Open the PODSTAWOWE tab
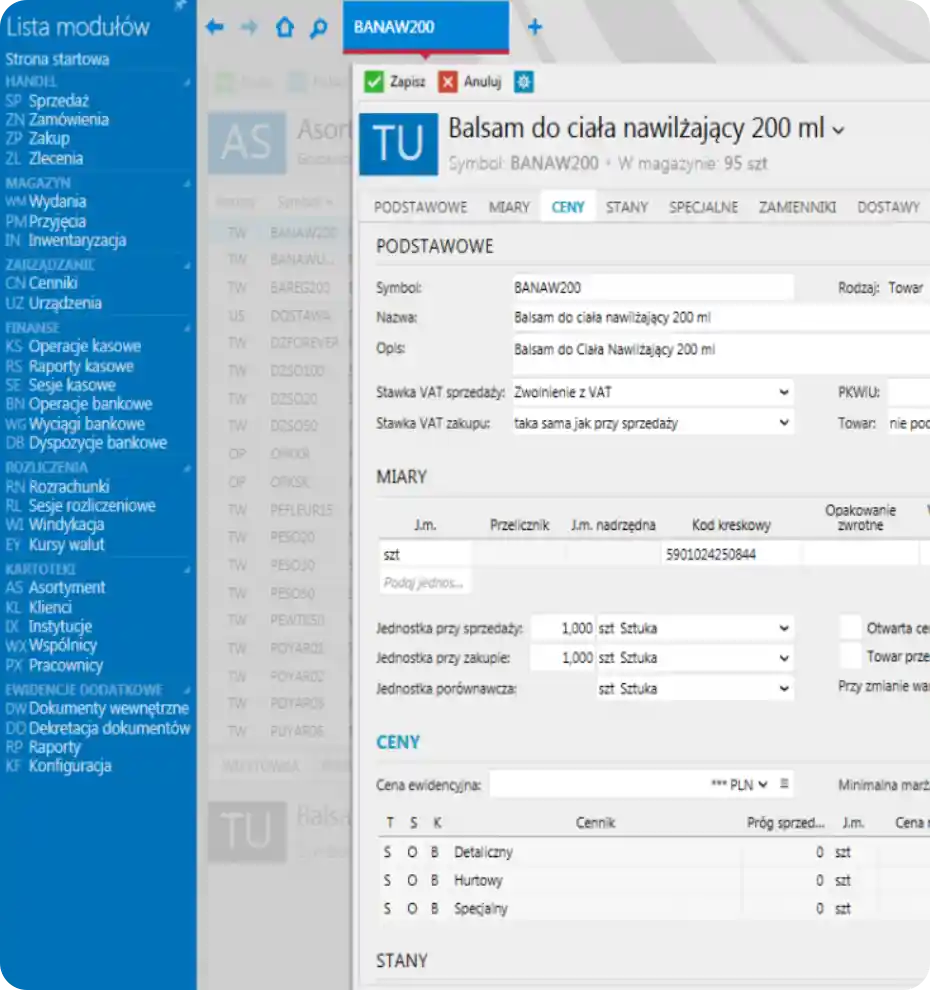Viewport: 930px width, 990px height. point(420,207)
